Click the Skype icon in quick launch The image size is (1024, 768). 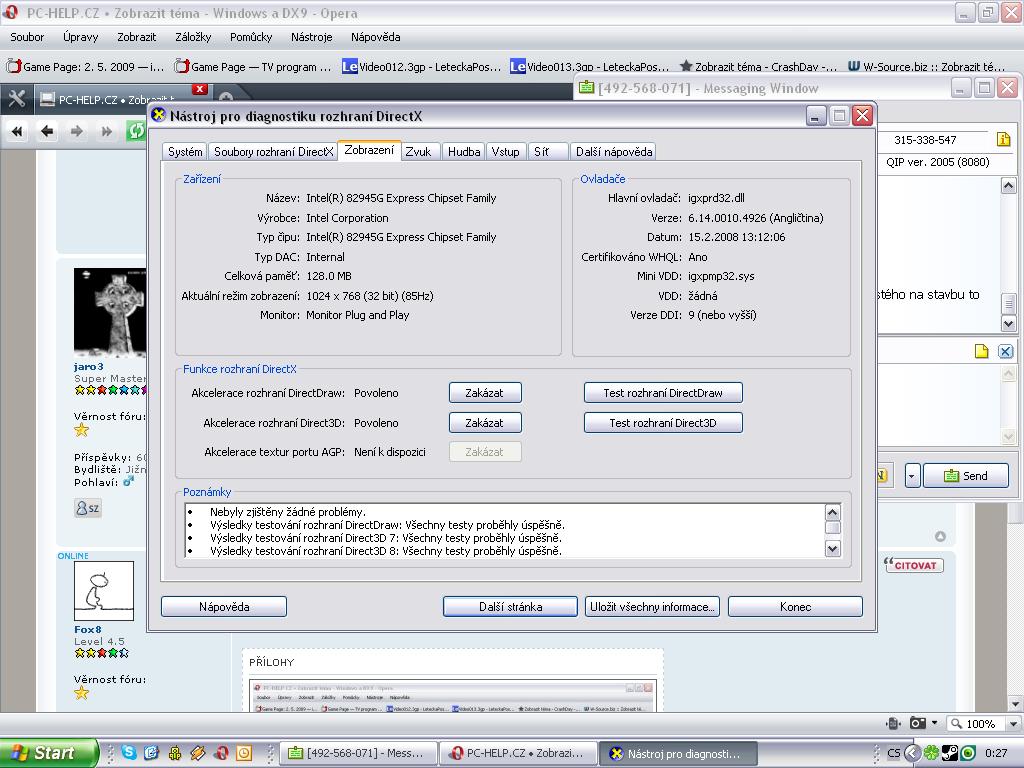pos(129,753)
